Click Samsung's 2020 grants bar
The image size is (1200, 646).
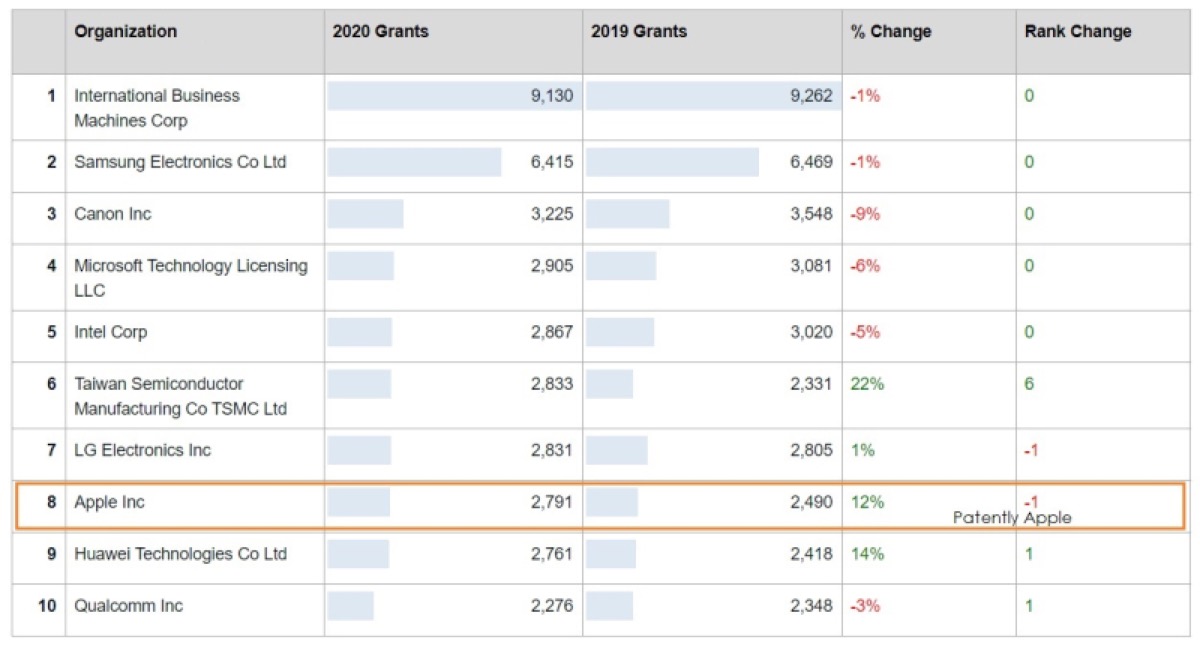pos(414,162)
